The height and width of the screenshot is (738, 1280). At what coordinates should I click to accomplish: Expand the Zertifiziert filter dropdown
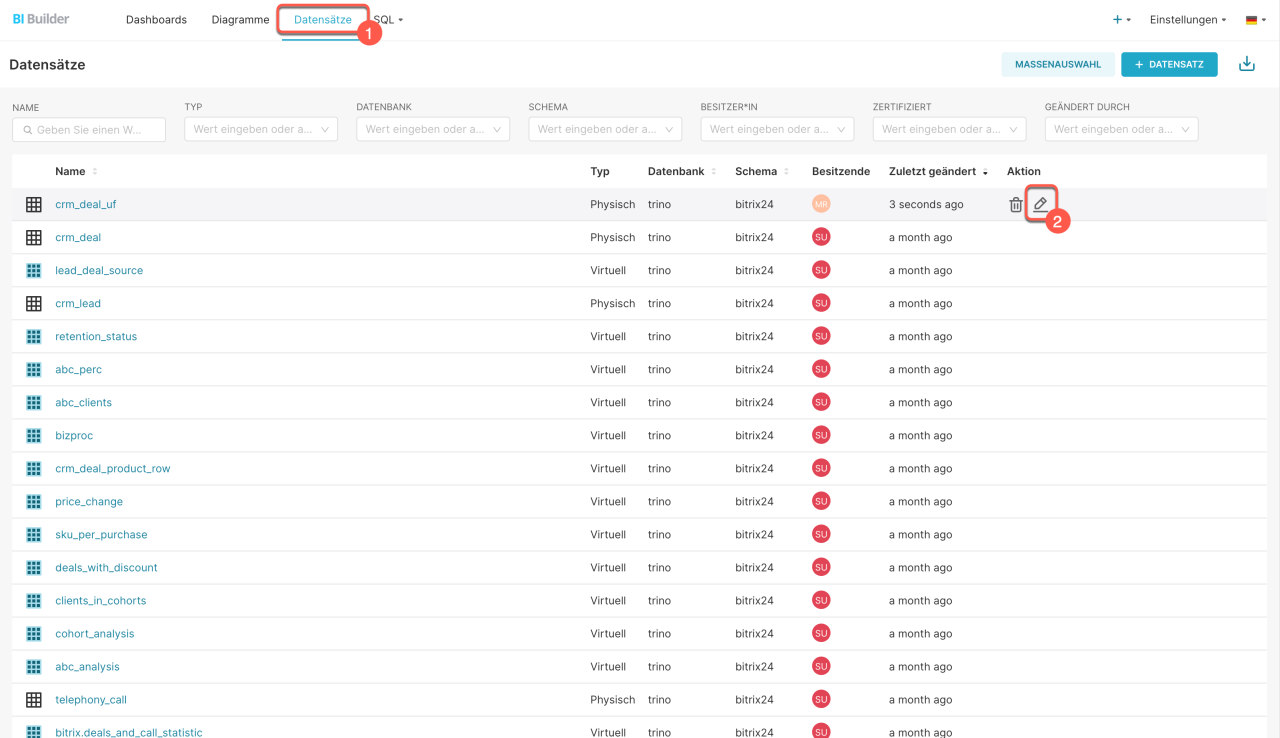tap(949, 129)
